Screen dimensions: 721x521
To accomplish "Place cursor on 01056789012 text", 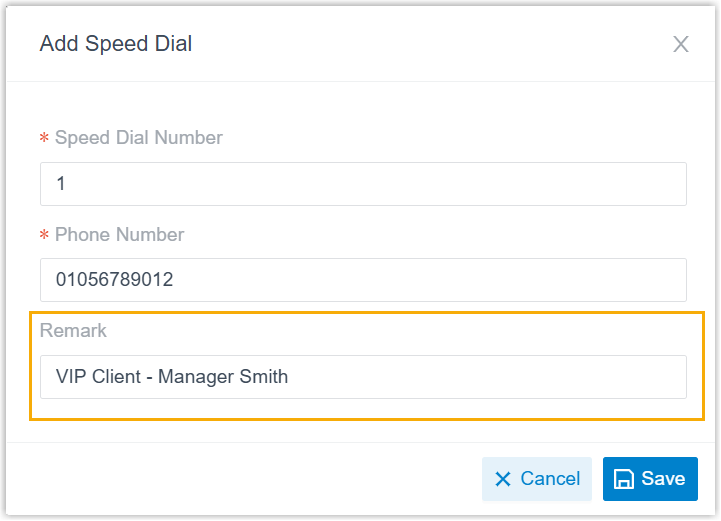I will [x=114, y=280].
